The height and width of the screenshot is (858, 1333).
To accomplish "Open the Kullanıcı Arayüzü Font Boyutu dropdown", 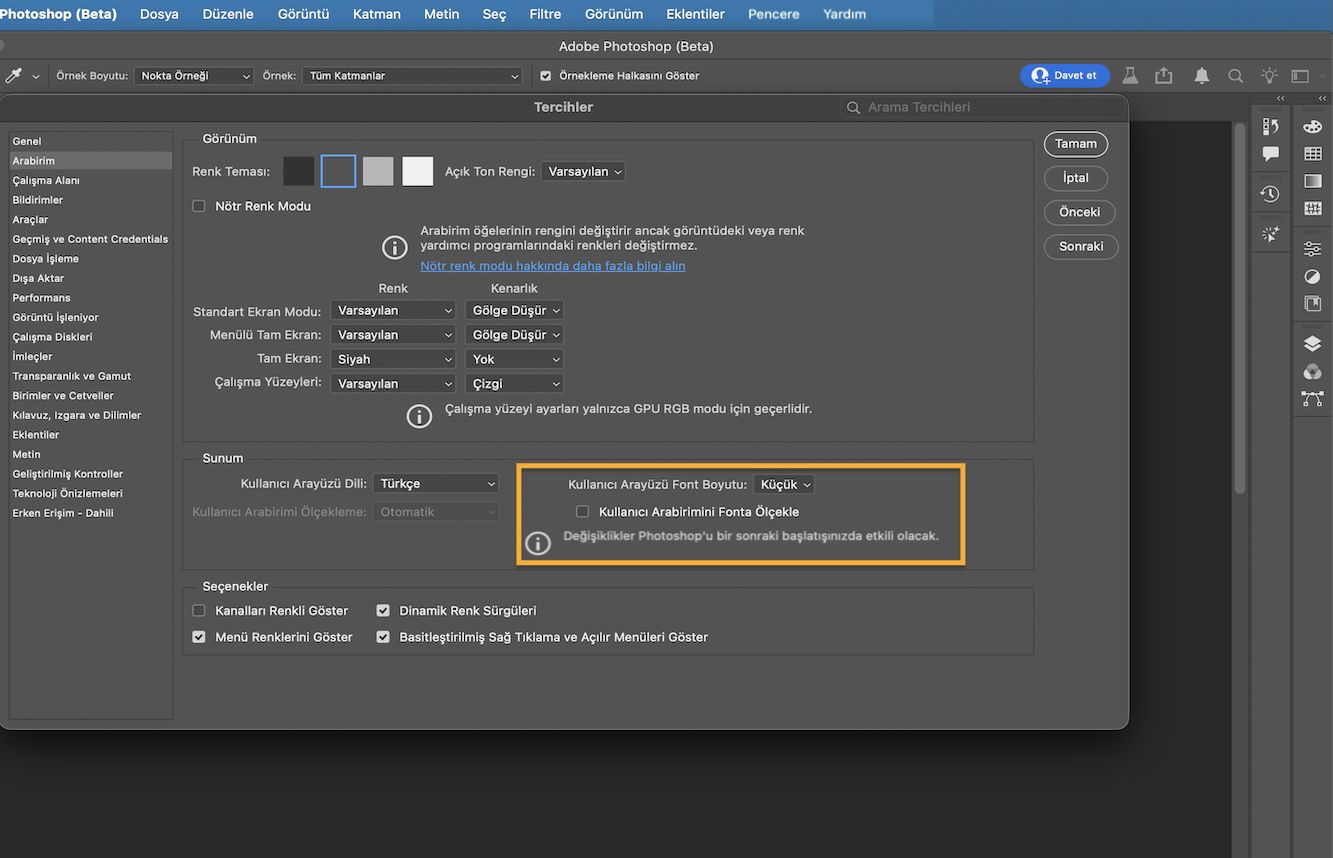I will (784, 484).
